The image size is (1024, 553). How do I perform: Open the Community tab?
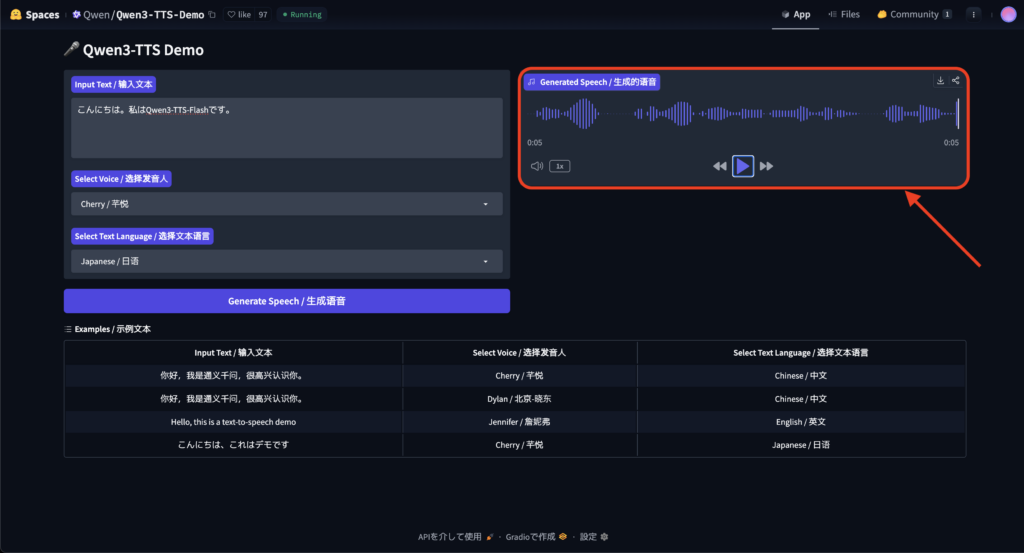[x=914, y=14]
